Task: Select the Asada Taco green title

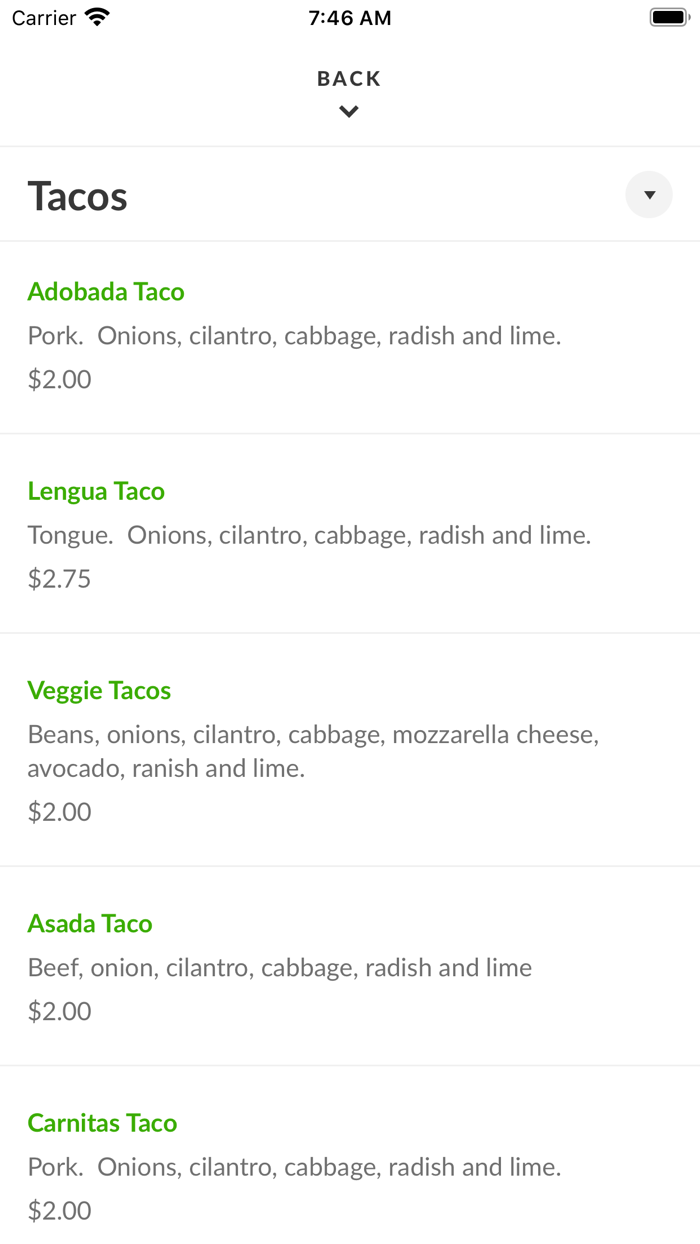Action: (x=89, y=923)
